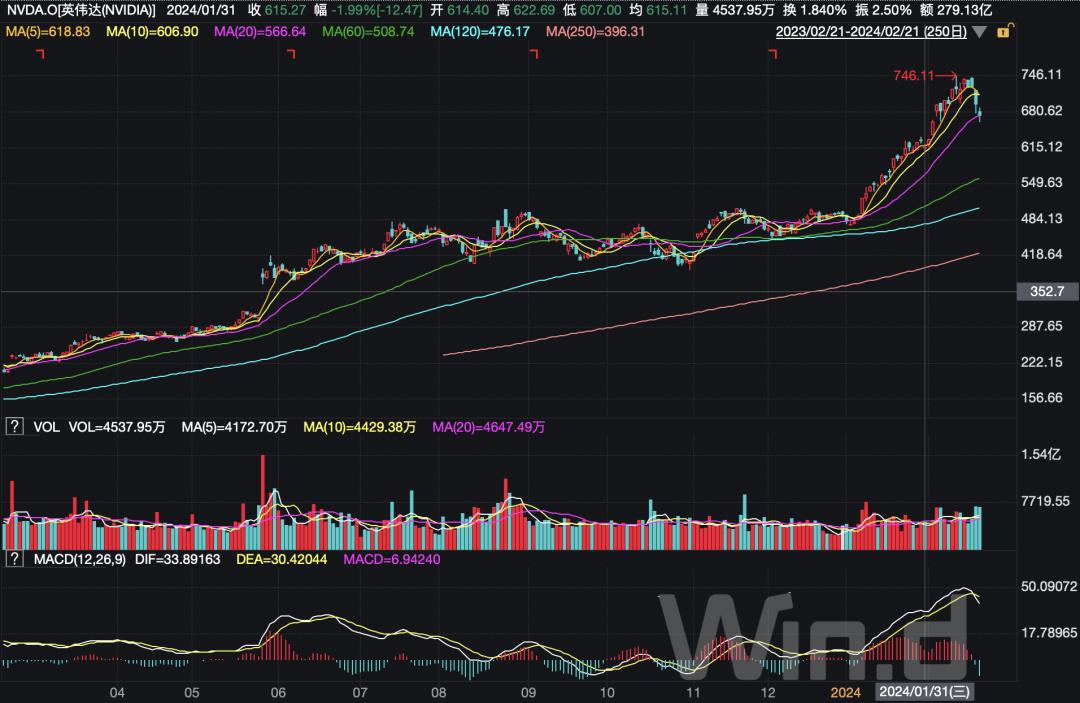Click the volume MA(5)=4172.70万 label
This screenshot has height=703, width=1080.
(234, 427)
